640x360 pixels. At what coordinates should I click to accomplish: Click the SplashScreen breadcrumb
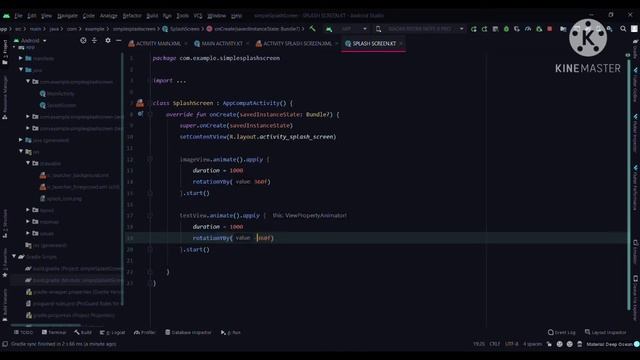181,29
